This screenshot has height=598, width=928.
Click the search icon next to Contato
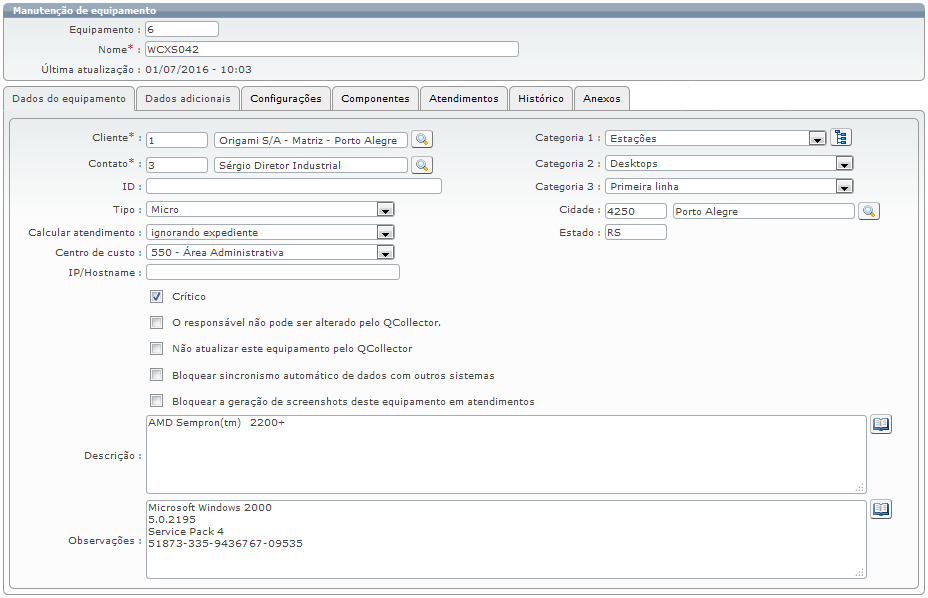pos(422,165)
